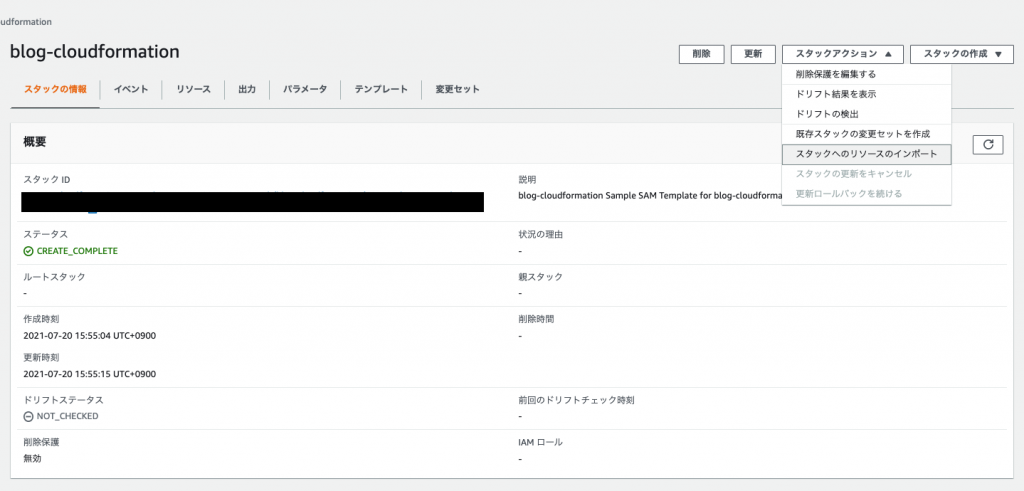Open the 変更セット tab
This screenshot has width=1024, height=491.
point(457,89)
